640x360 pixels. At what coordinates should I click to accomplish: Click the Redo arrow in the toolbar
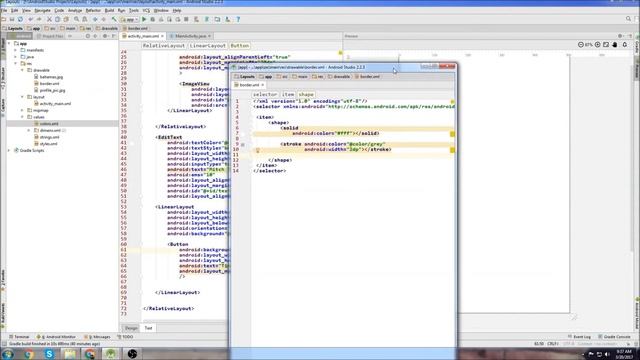39,19
